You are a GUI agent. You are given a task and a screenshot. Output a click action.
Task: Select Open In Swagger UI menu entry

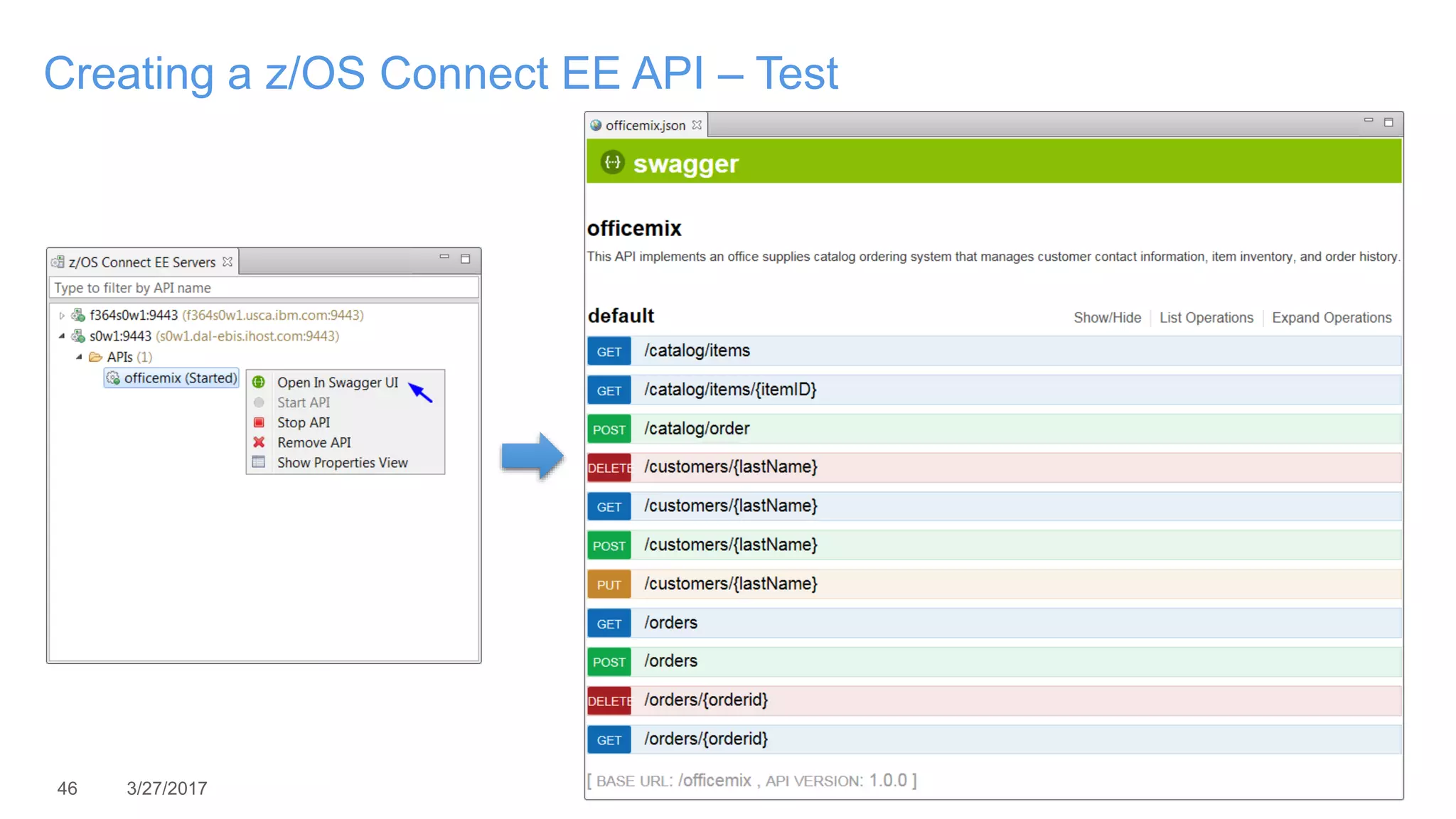pos(338,382)
